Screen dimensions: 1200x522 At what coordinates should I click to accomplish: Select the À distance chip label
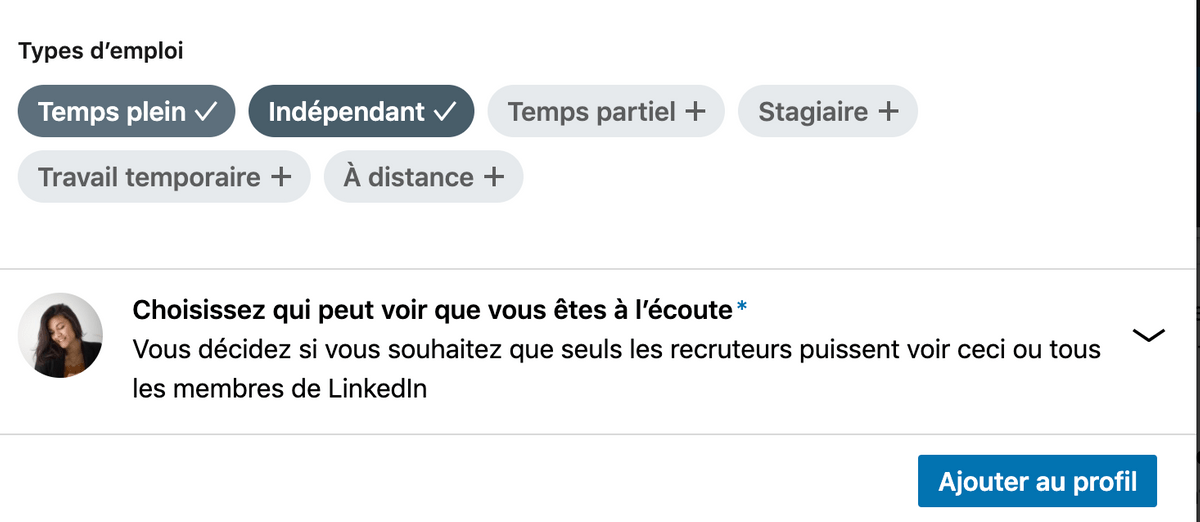pyautogui.click(x=408, y=178)
